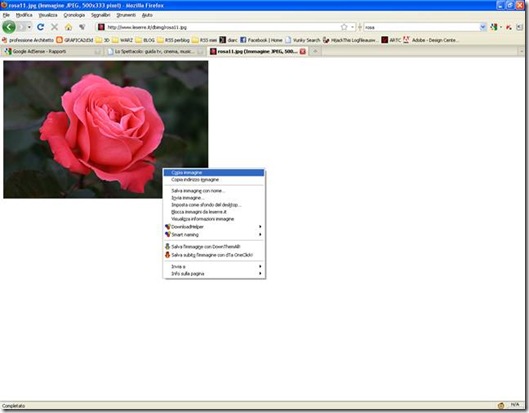
Task: Choose 'Copia immagine' from context menu
Action: pos(214,173)
